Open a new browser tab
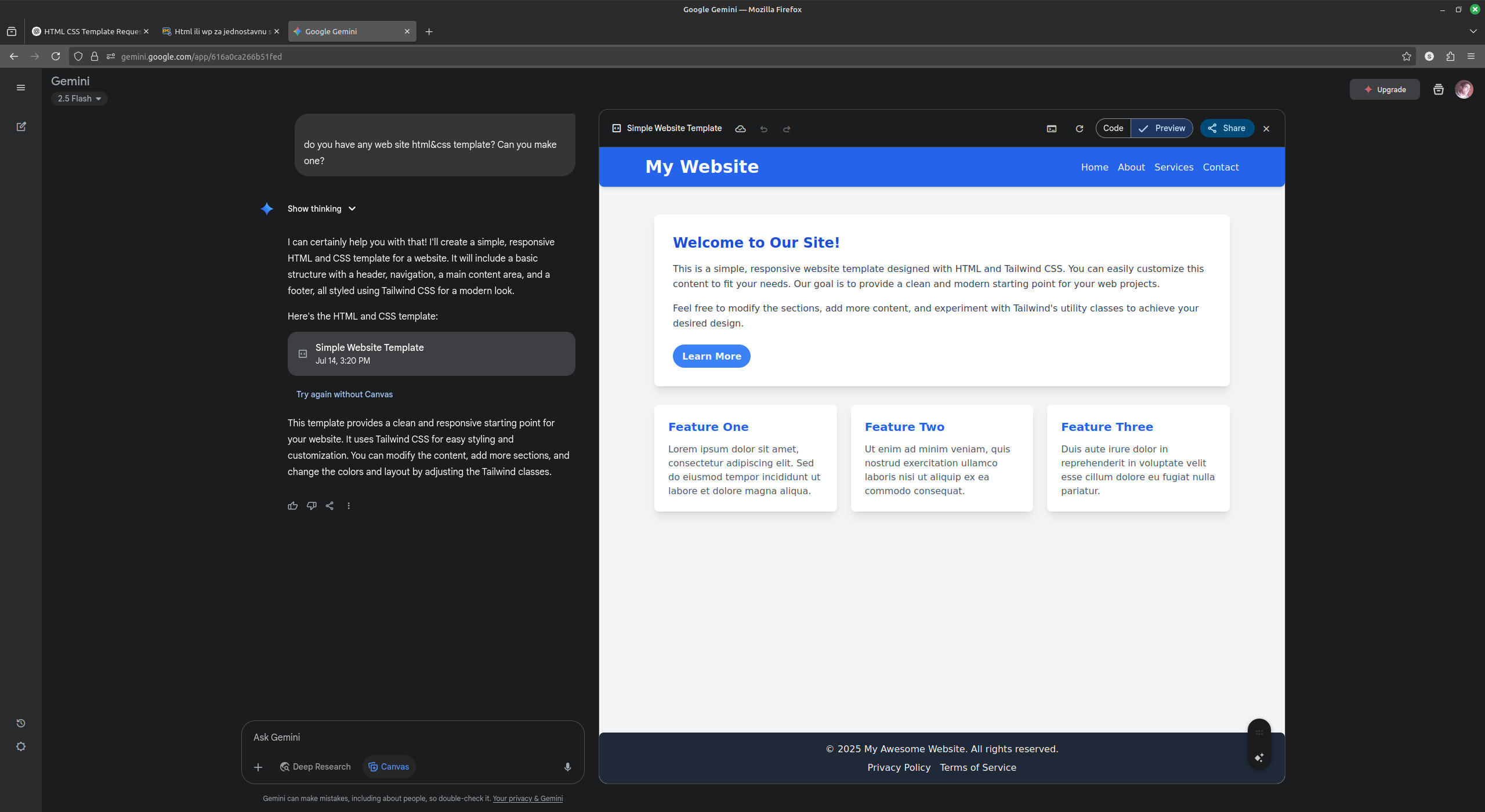The height and width of the screenshot is (812, 1485). coord(429,31)
